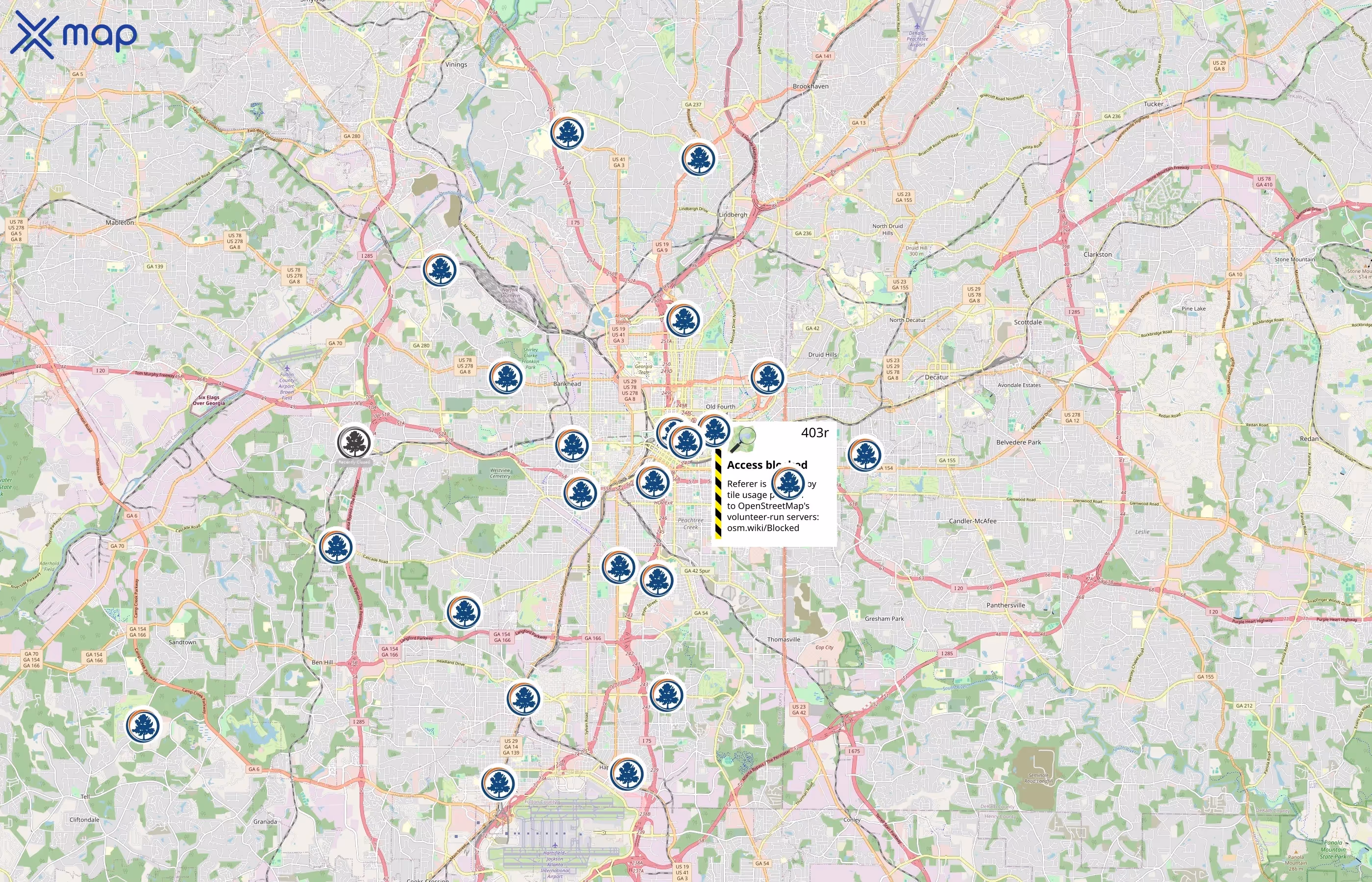Click the Six Flags Over Georgia label
The width and height of the screenshot is (1372, 882).
208,400
